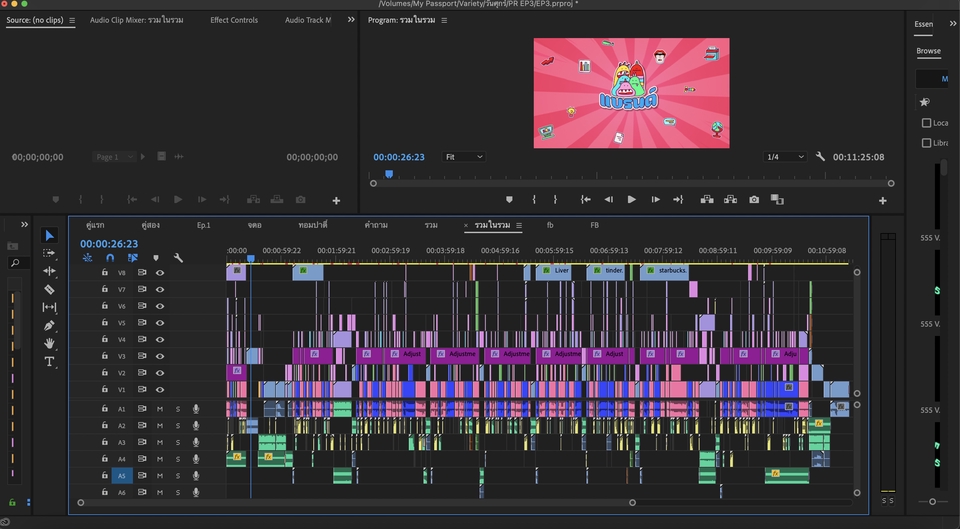The width and height of the screenshot is (960, 529).
Task: Open Program Monitor button editor plus
Action: click(x=883, y=200)
